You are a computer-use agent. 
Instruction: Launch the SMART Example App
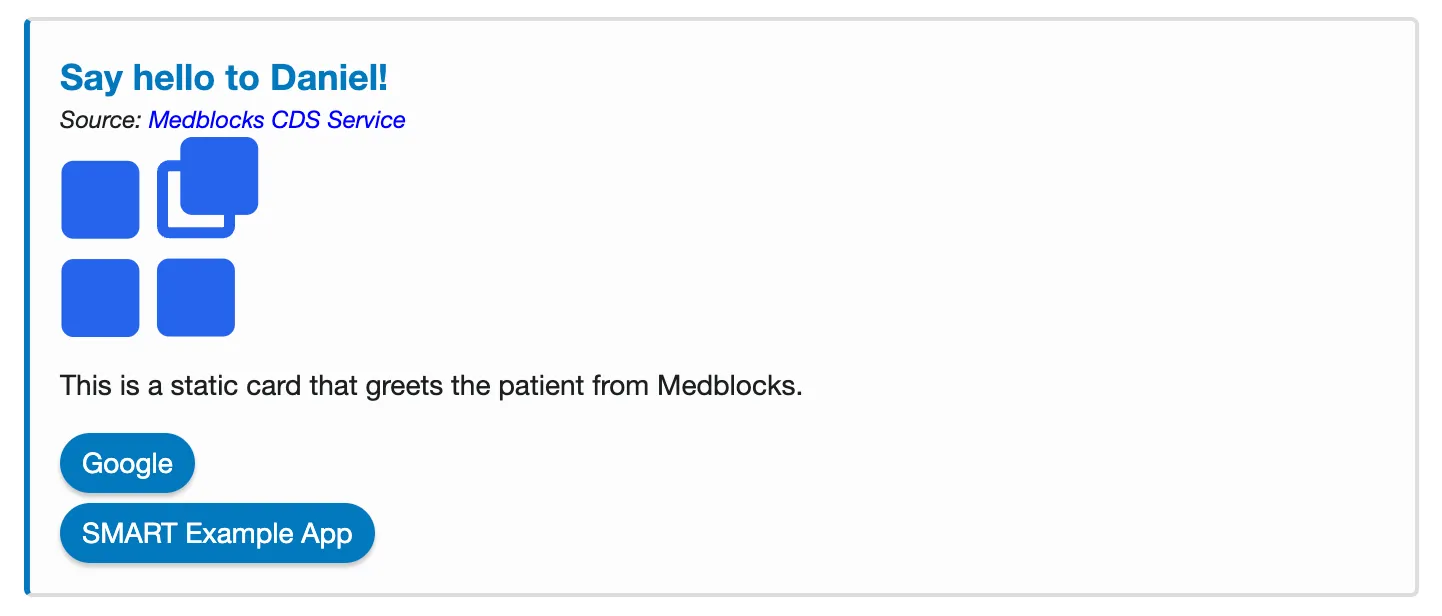(217, 533)
